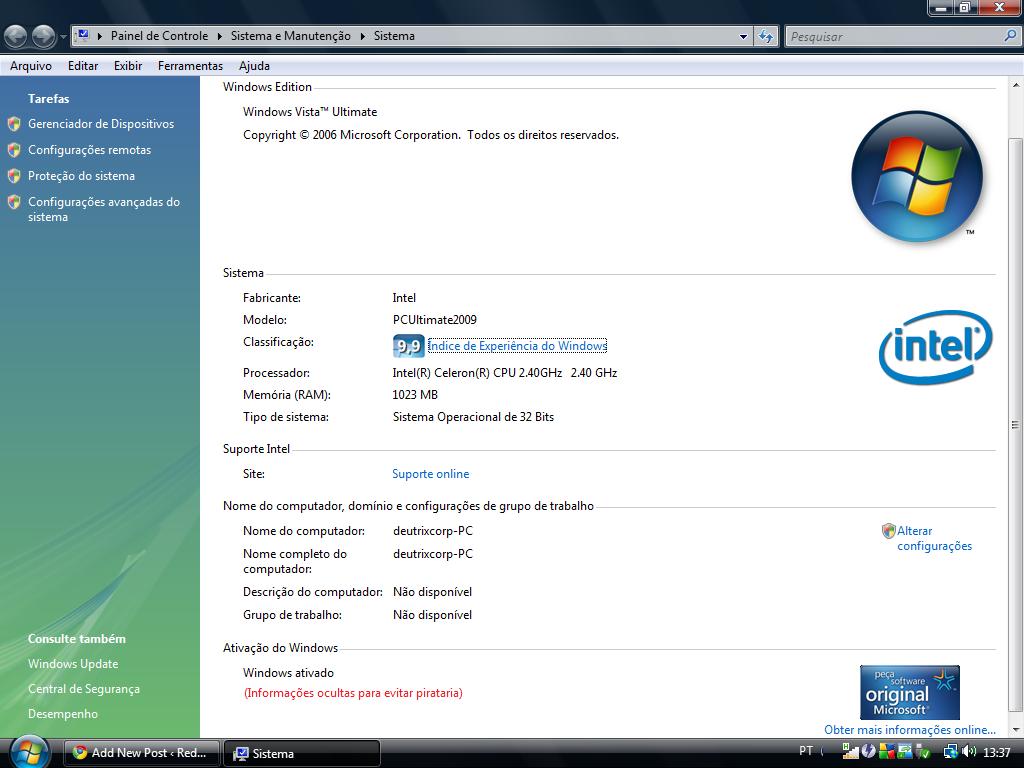Click the Alterar configurações link
1024x768 pixels.
point(935,539)
